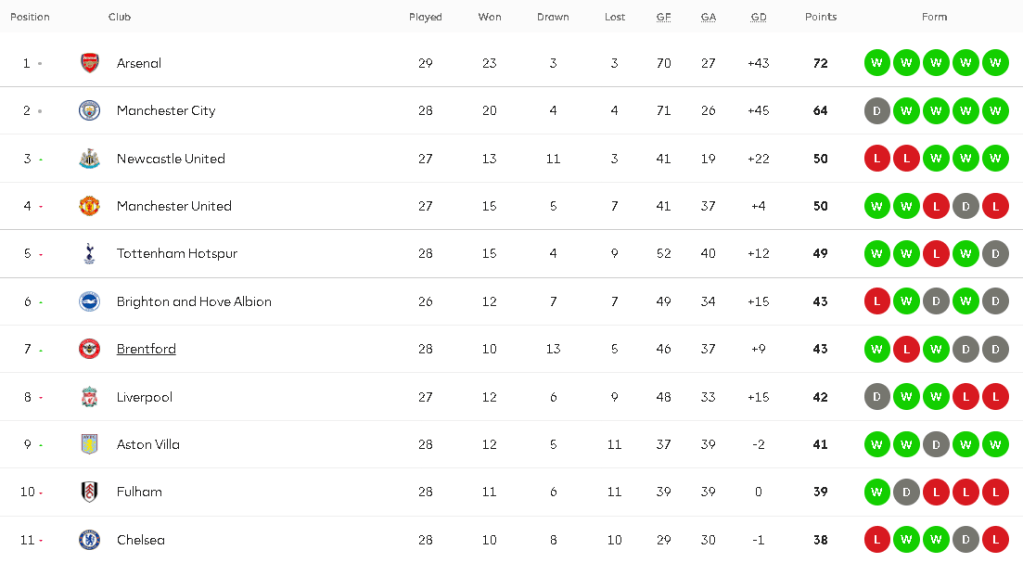Click the GD column header
The height and width of the screenshot is (563, 1023).
tap(758, 17)
